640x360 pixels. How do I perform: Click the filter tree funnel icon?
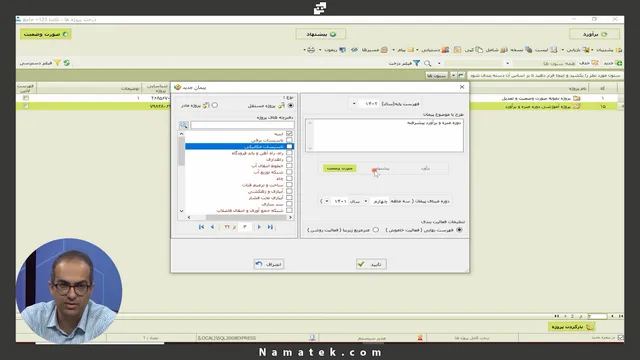pos(416,63)
